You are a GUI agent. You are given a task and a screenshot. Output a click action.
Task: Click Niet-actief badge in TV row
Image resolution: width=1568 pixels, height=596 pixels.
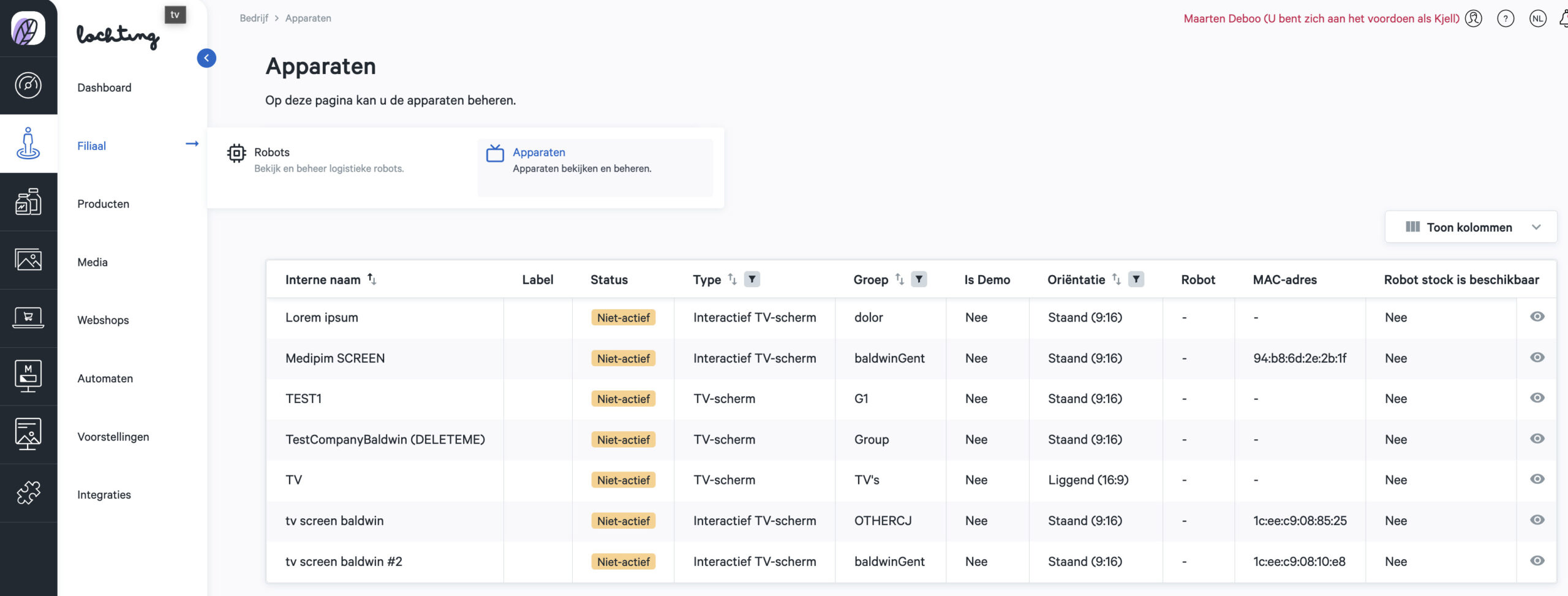[x=623, y=480]
